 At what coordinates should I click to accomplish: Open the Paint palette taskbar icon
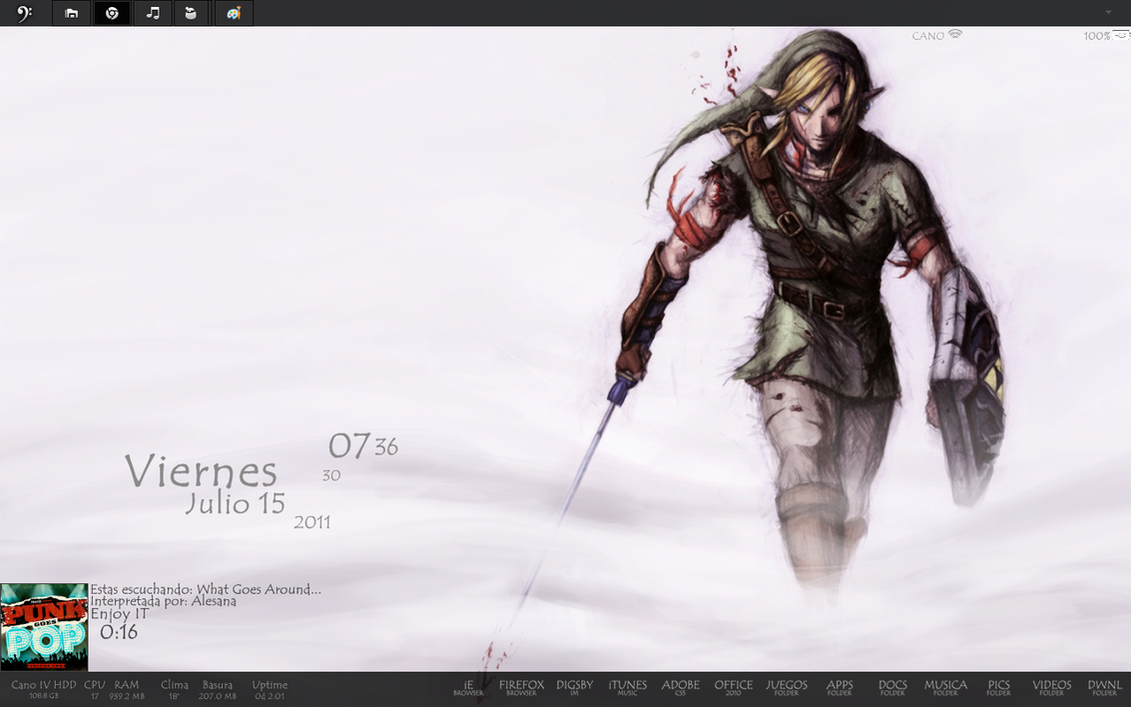[234, 13]
